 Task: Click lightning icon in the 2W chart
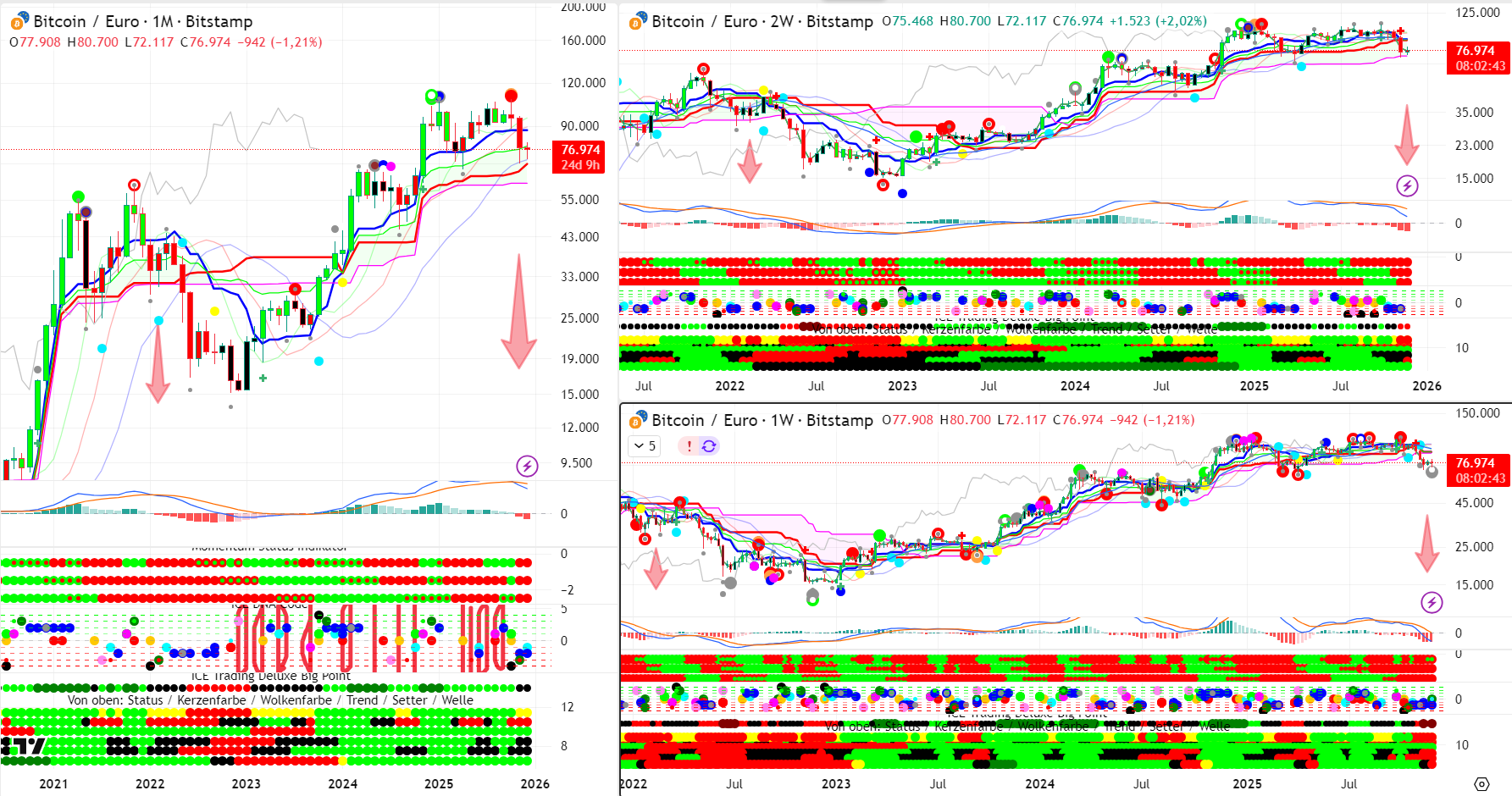[x=1406, y=185]
